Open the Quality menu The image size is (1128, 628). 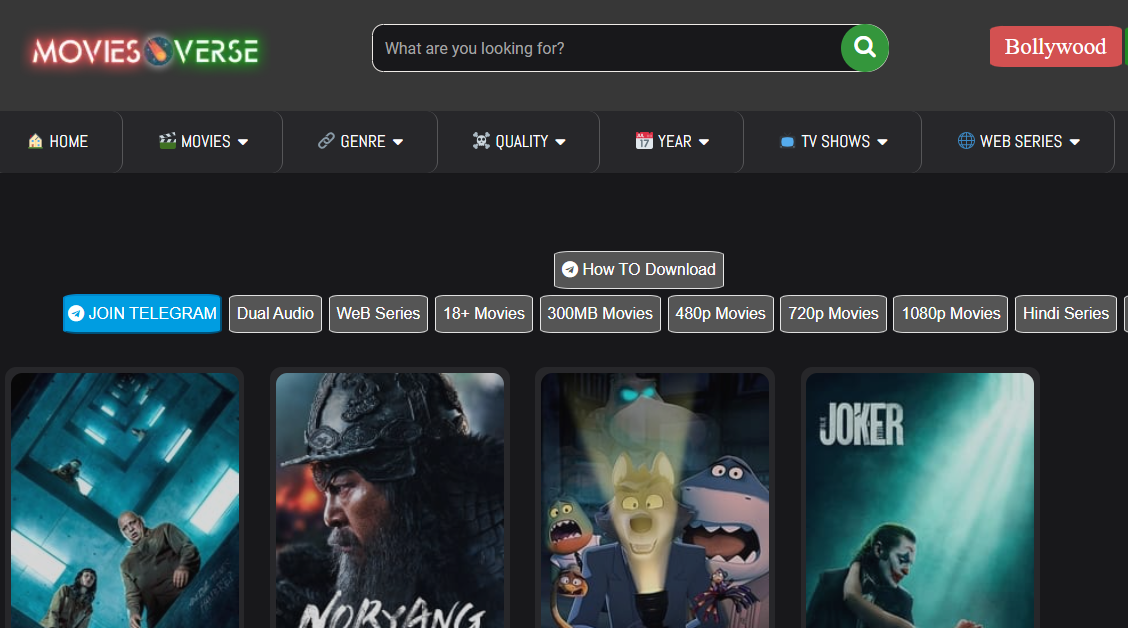(x=519, y=142)
